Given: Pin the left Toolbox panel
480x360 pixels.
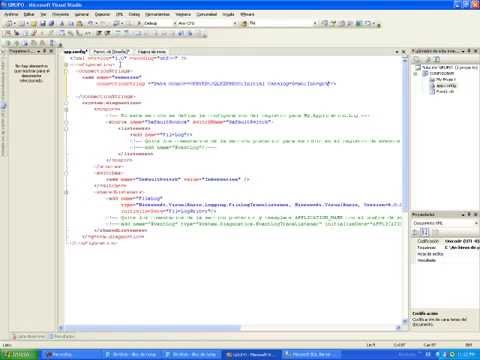Looking at the screenshot, I should click(45, 51).
